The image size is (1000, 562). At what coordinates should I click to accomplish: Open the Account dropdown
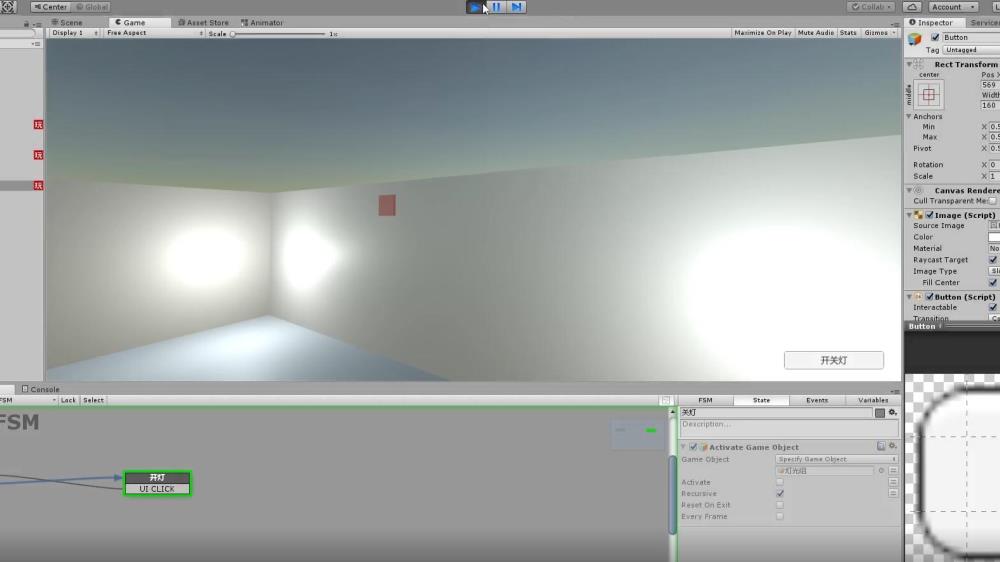[953, 7]
